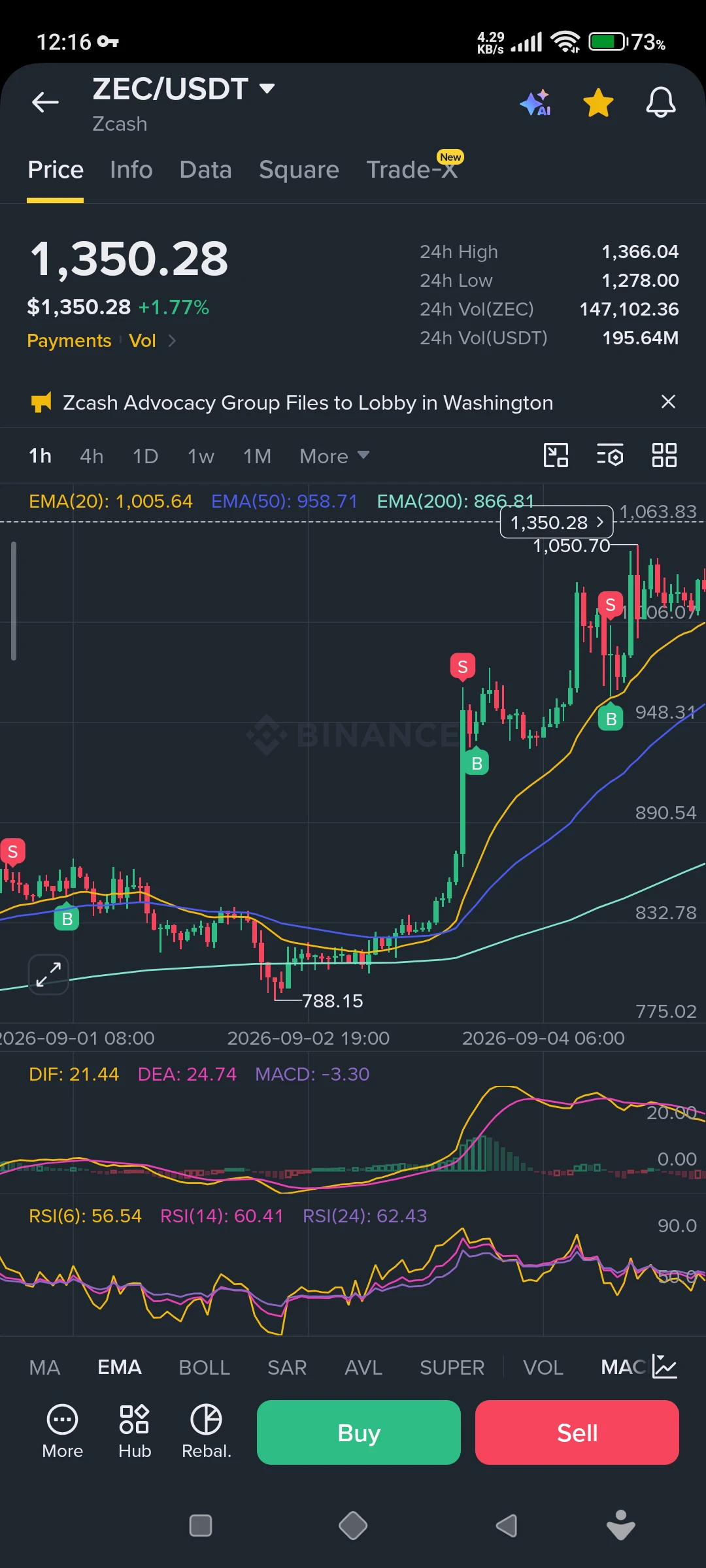Screen dimensions: 706x1568
Task: Enable the SUPER indicator
Action: click(452, 1367)
